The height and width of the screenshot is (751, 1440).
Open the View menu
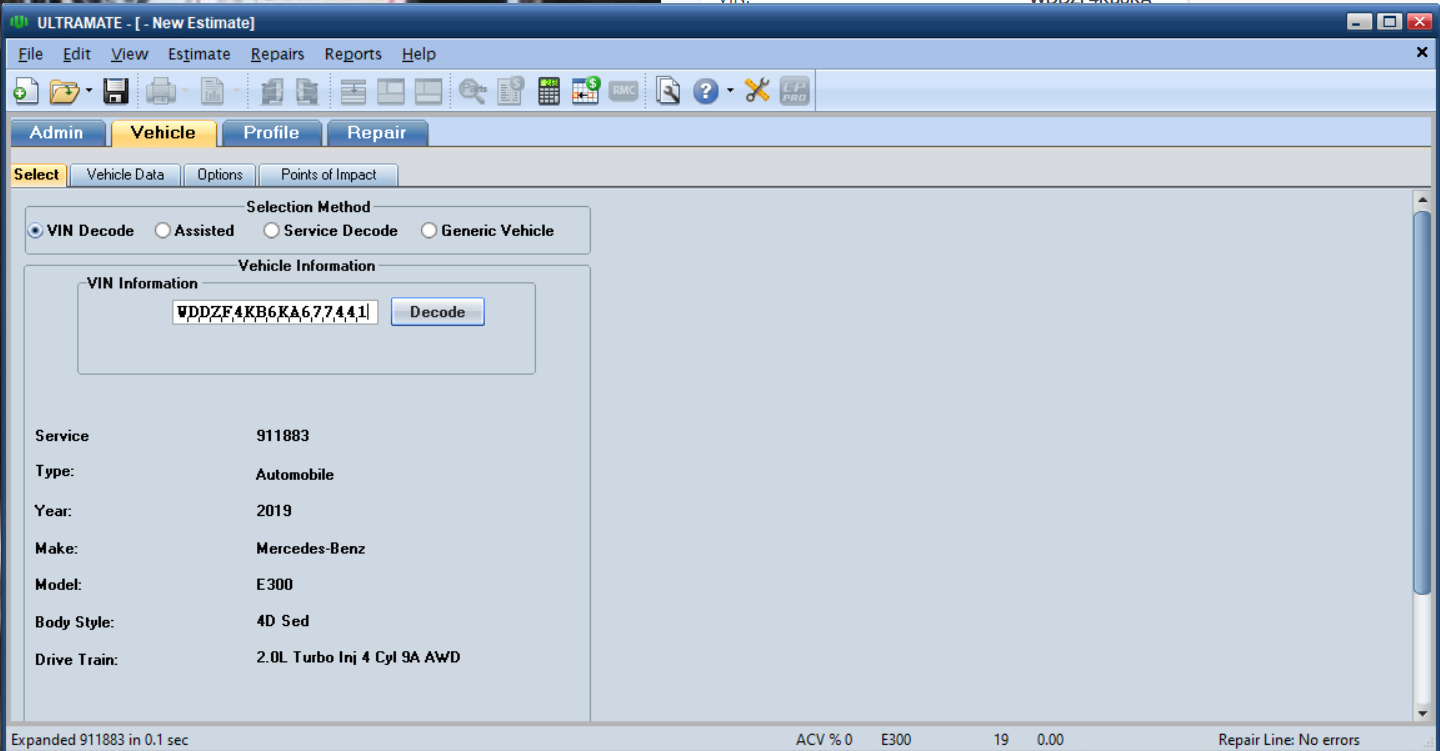point(130,54)
